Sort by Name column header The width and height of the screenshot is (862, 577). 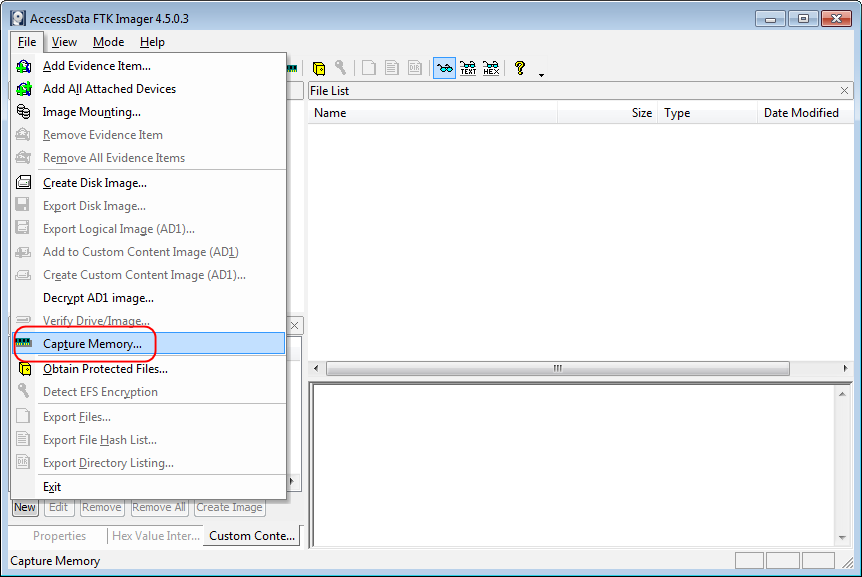pyautogui.click(x=433, y=113)
